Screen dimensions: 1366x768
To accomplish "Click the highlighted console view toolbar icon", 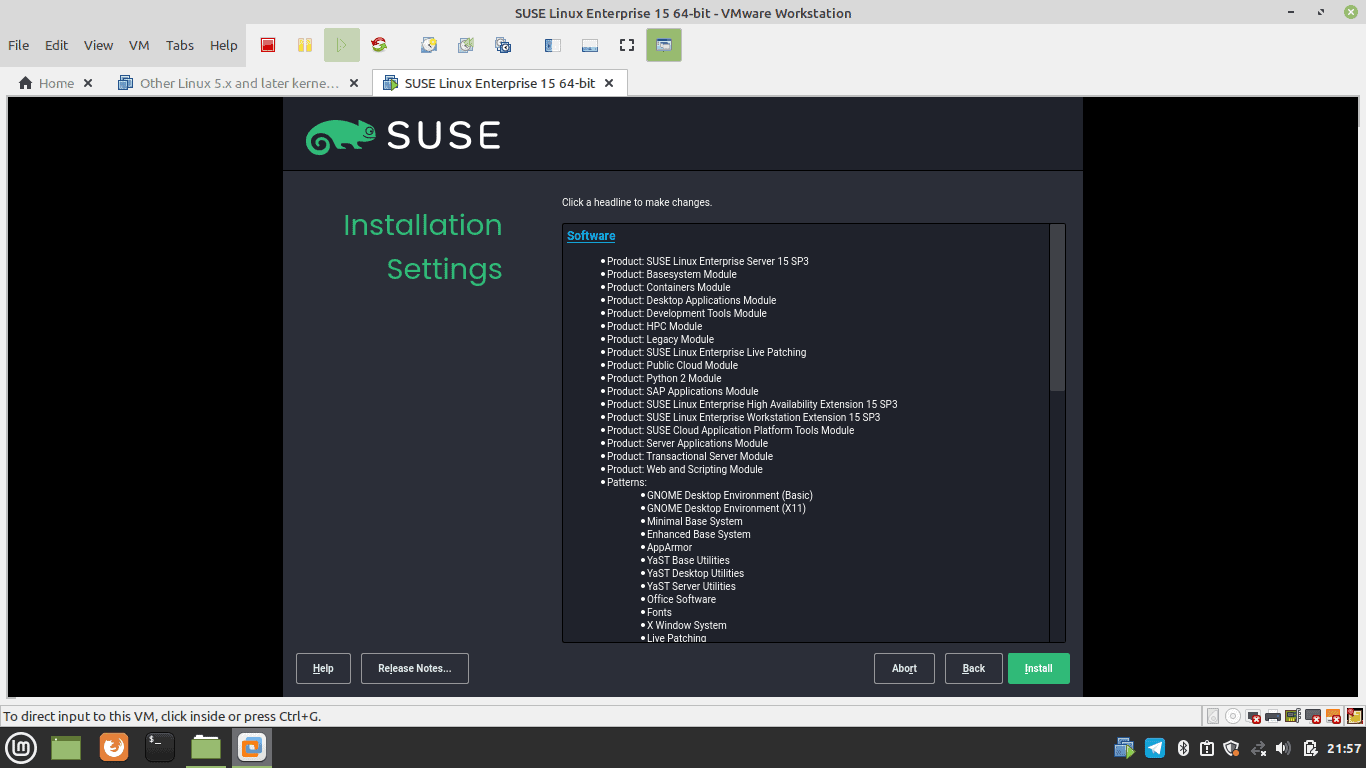I will (664, 45).
